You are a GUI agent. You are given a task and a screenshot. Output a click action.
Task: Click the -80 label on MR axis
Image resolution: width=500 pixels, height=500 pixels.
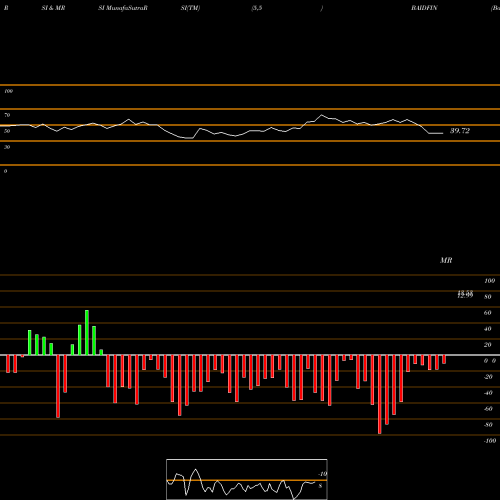[x=488, y=425]
